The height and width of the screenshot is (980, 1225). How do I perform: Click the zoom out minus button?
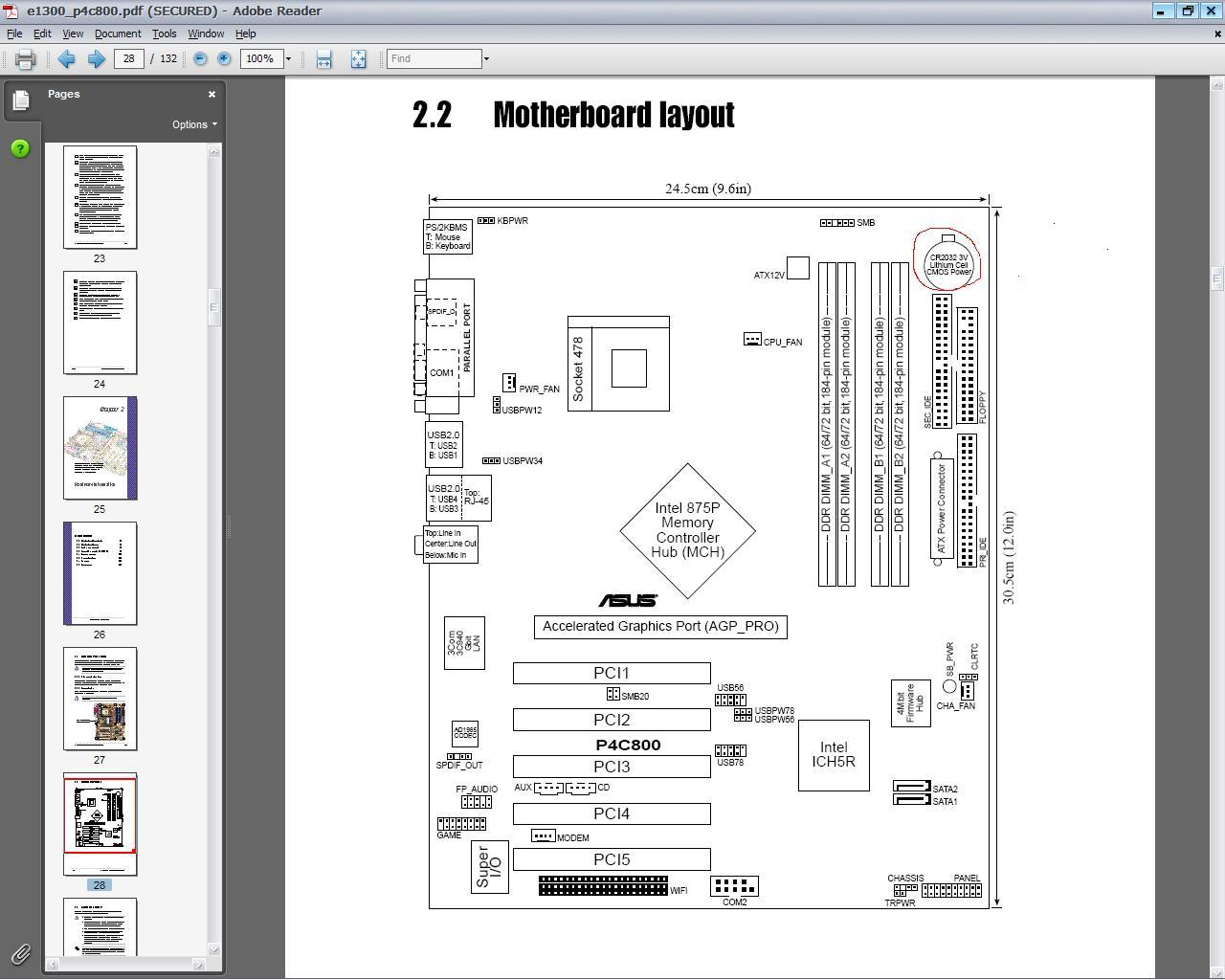pos(200,59)
